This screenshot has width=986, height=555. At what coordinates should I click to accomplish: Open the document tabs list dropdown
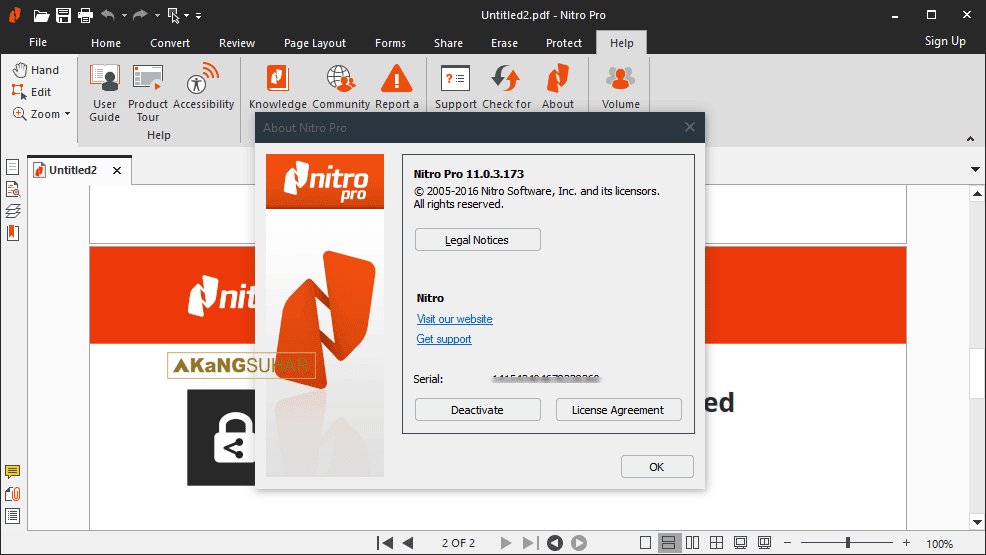pyautogui.click(x=975, y=169)
